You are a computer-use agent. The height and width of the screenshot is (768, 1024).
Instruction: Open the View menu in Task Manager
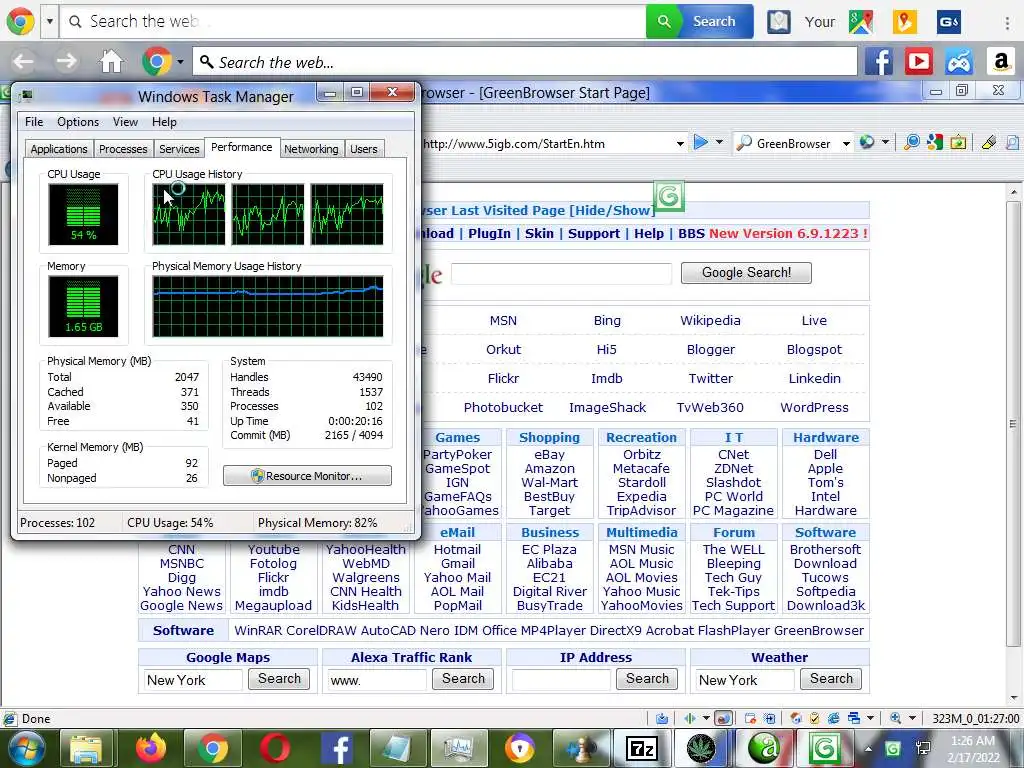coord(125,122)
